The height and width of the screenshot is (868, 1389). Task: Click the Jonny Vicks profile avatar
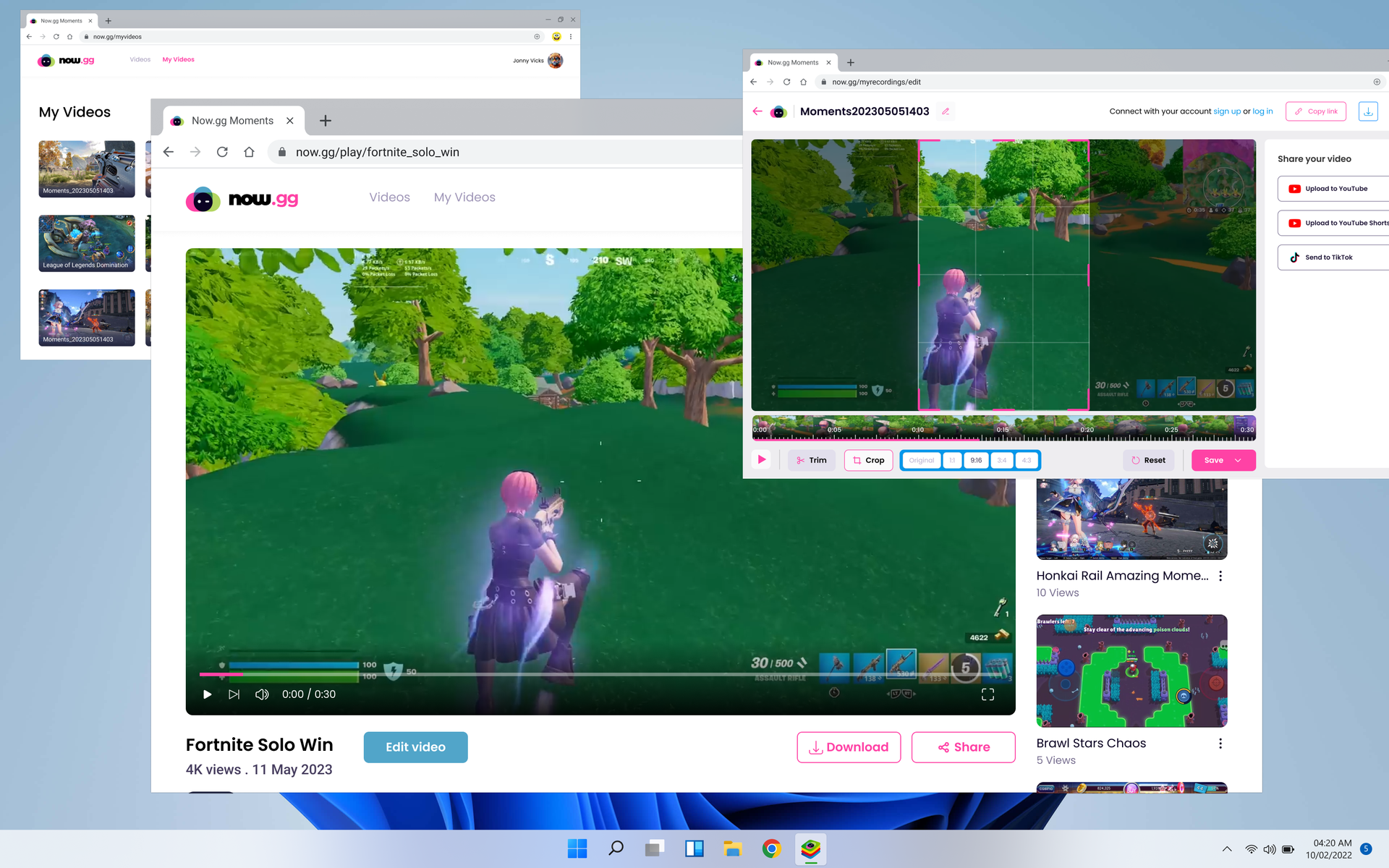pos(556,61)
